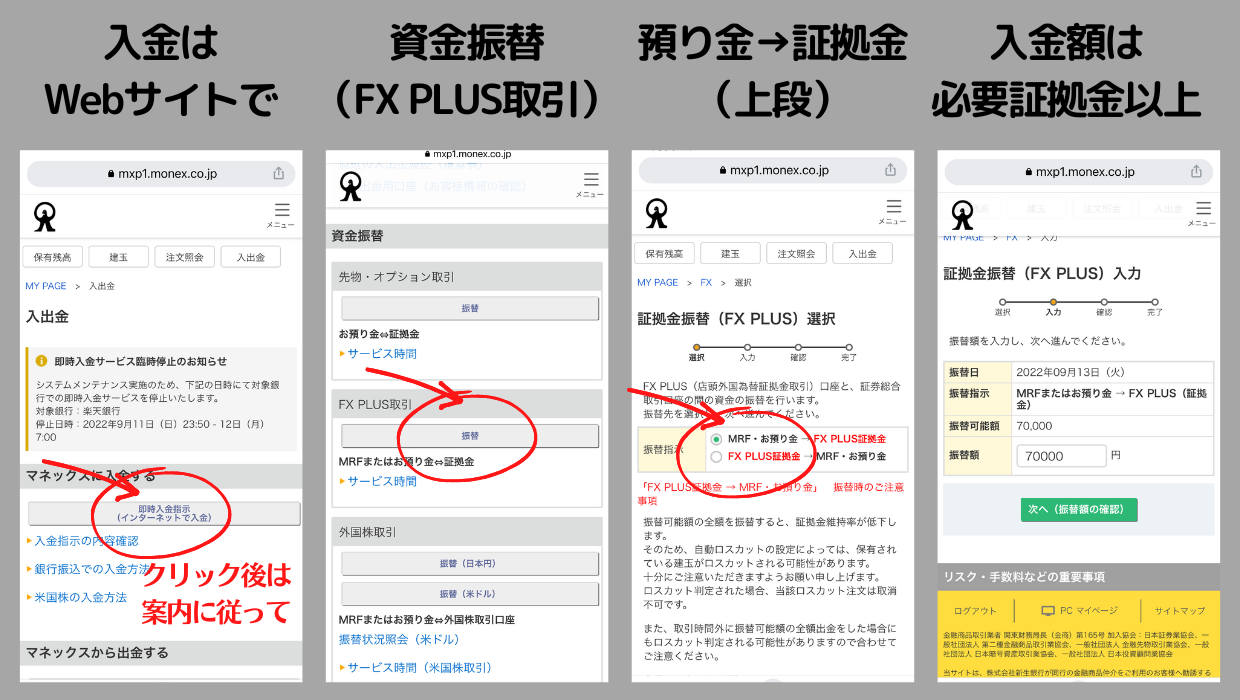Open 保有残高 tab on the 証拠金振替 選択 screen
1240x700 pixels.
[664, 254]
